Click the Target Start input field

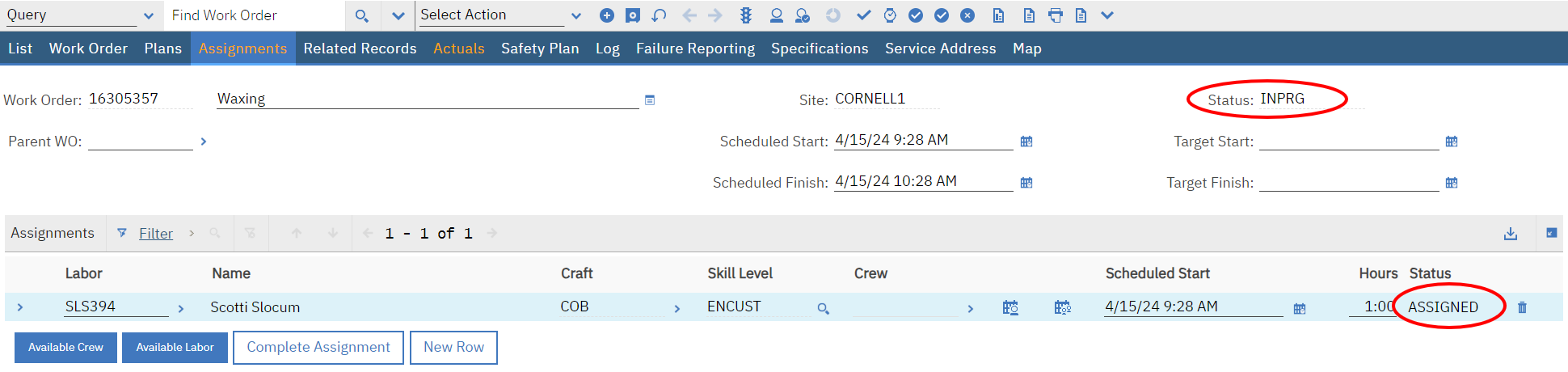tap(1349, 142)
